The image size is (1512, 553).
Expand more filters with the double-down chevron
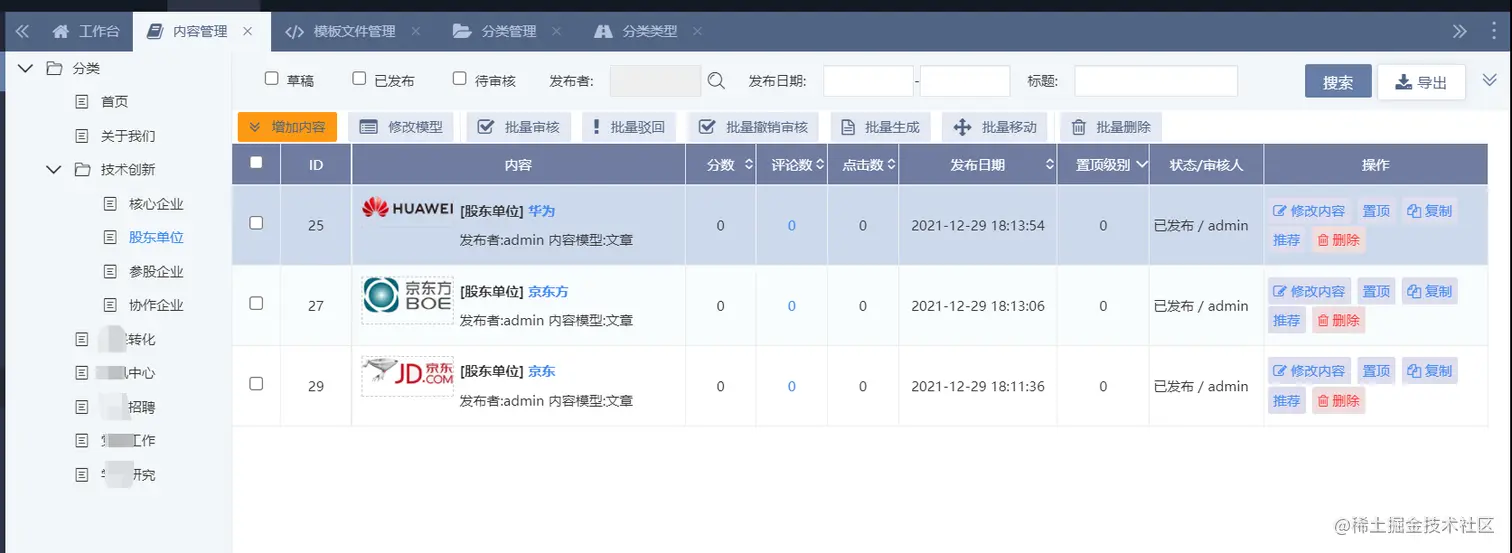tap(1489, 80)
